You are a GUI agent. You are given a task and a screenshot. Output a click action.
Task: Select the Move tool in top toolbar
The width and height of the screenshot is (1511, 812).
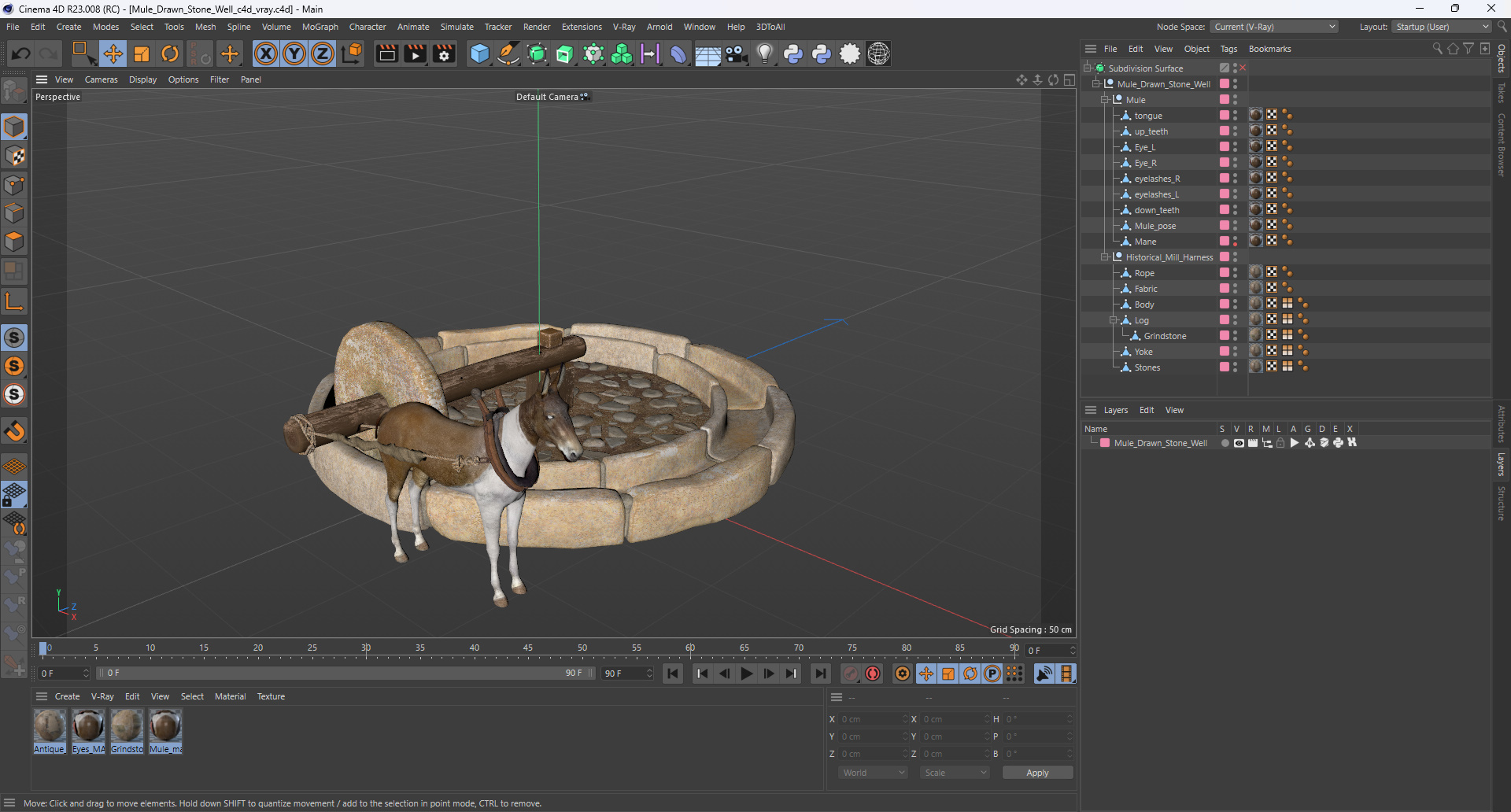point(113,54)
